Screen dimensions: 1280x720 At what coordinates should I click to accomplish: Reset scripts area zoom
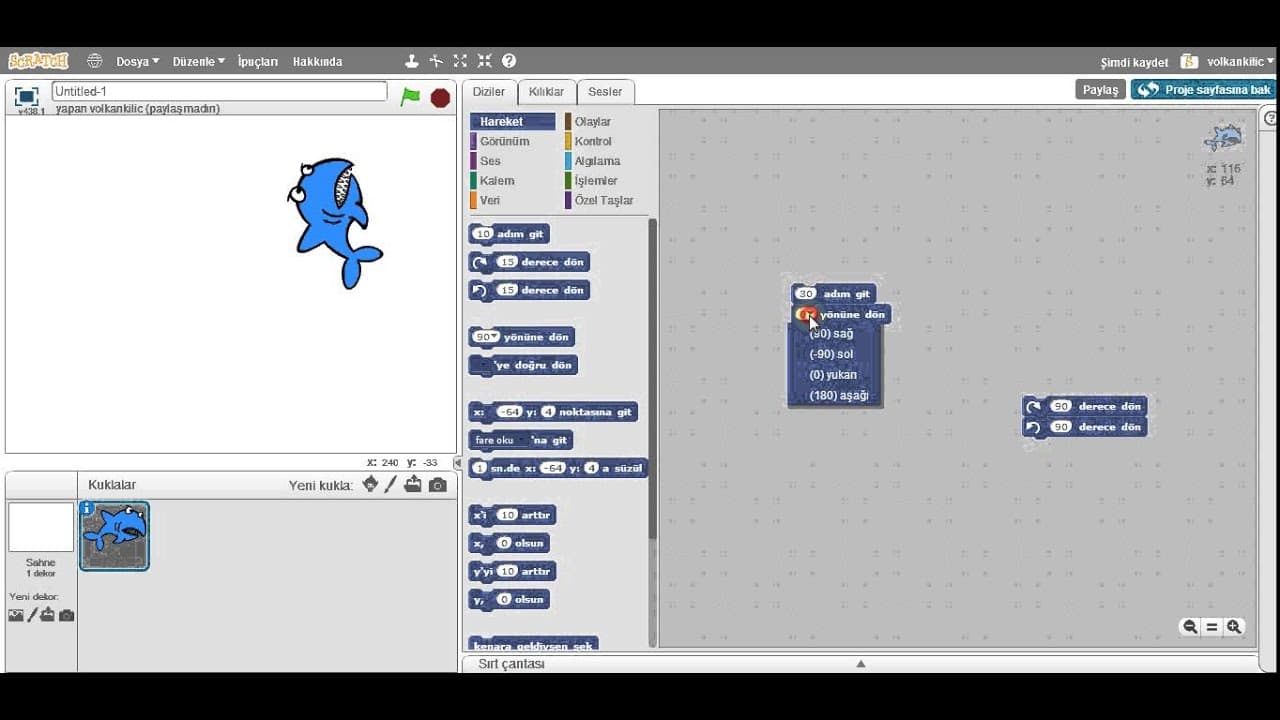[x=1212, y=627]
